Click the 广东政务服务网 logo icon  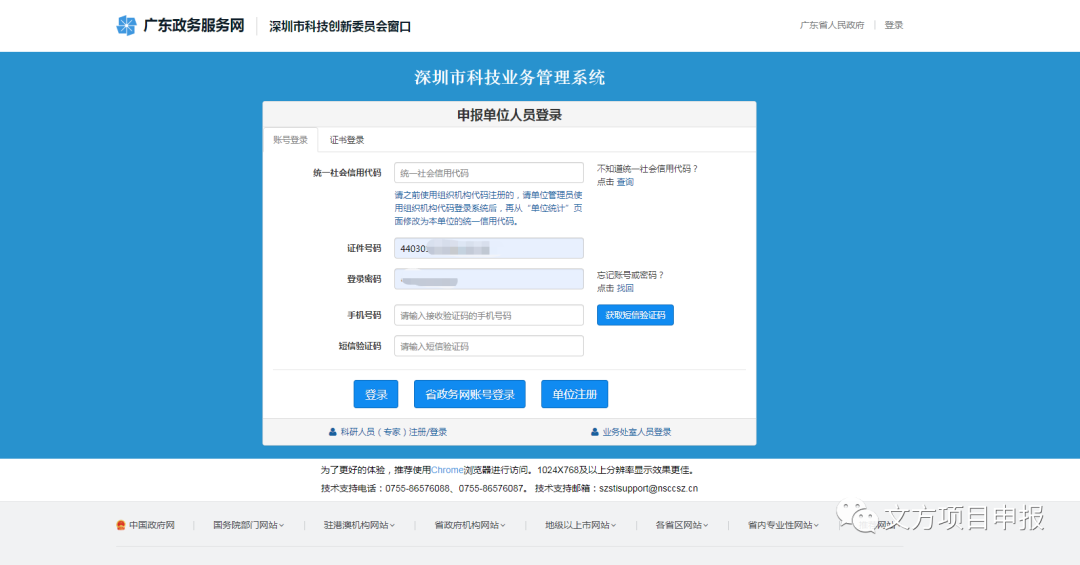[x=127, y=25]
